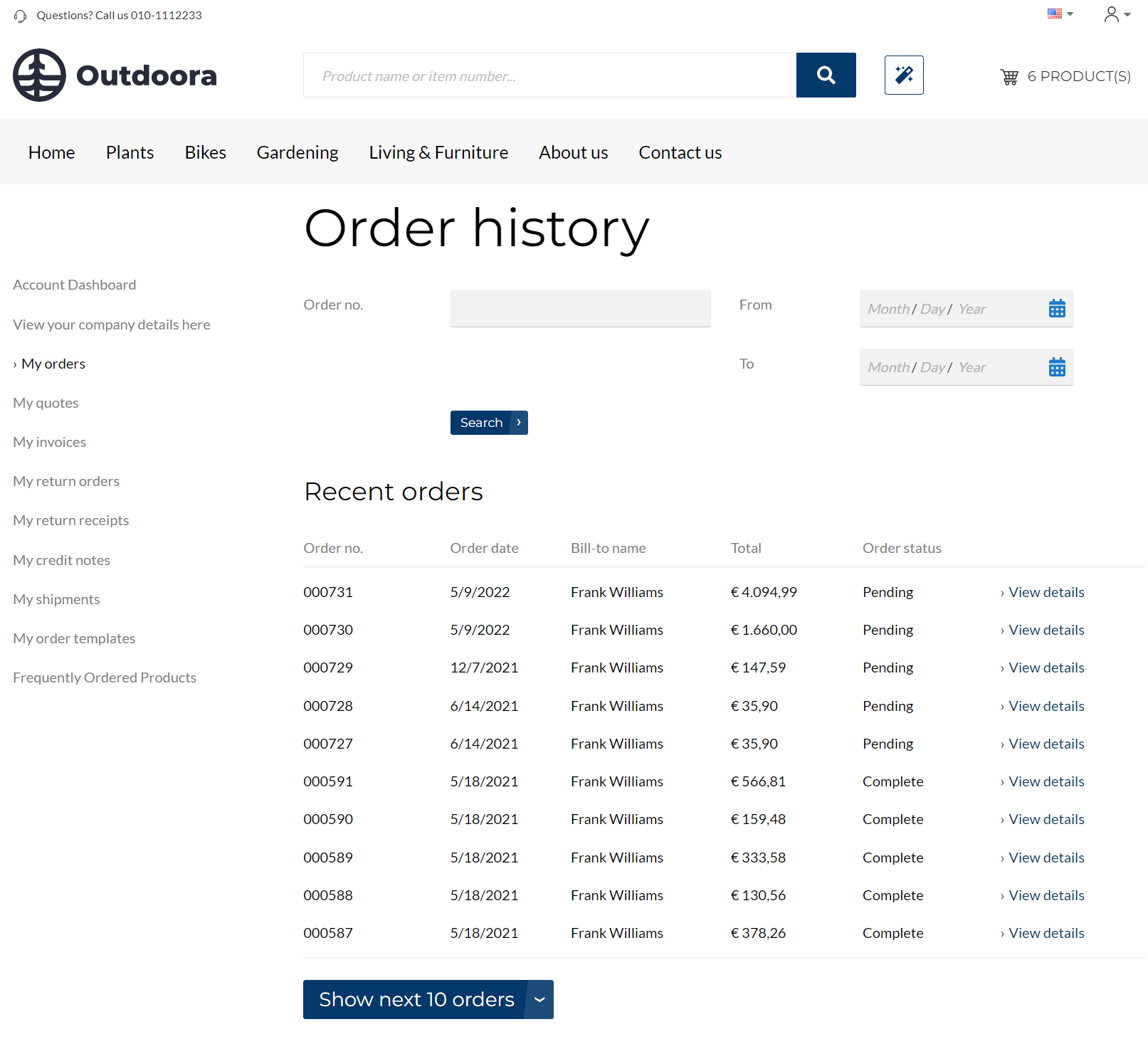
Task: Click the Order no. input field
Action: pos(579,308)
